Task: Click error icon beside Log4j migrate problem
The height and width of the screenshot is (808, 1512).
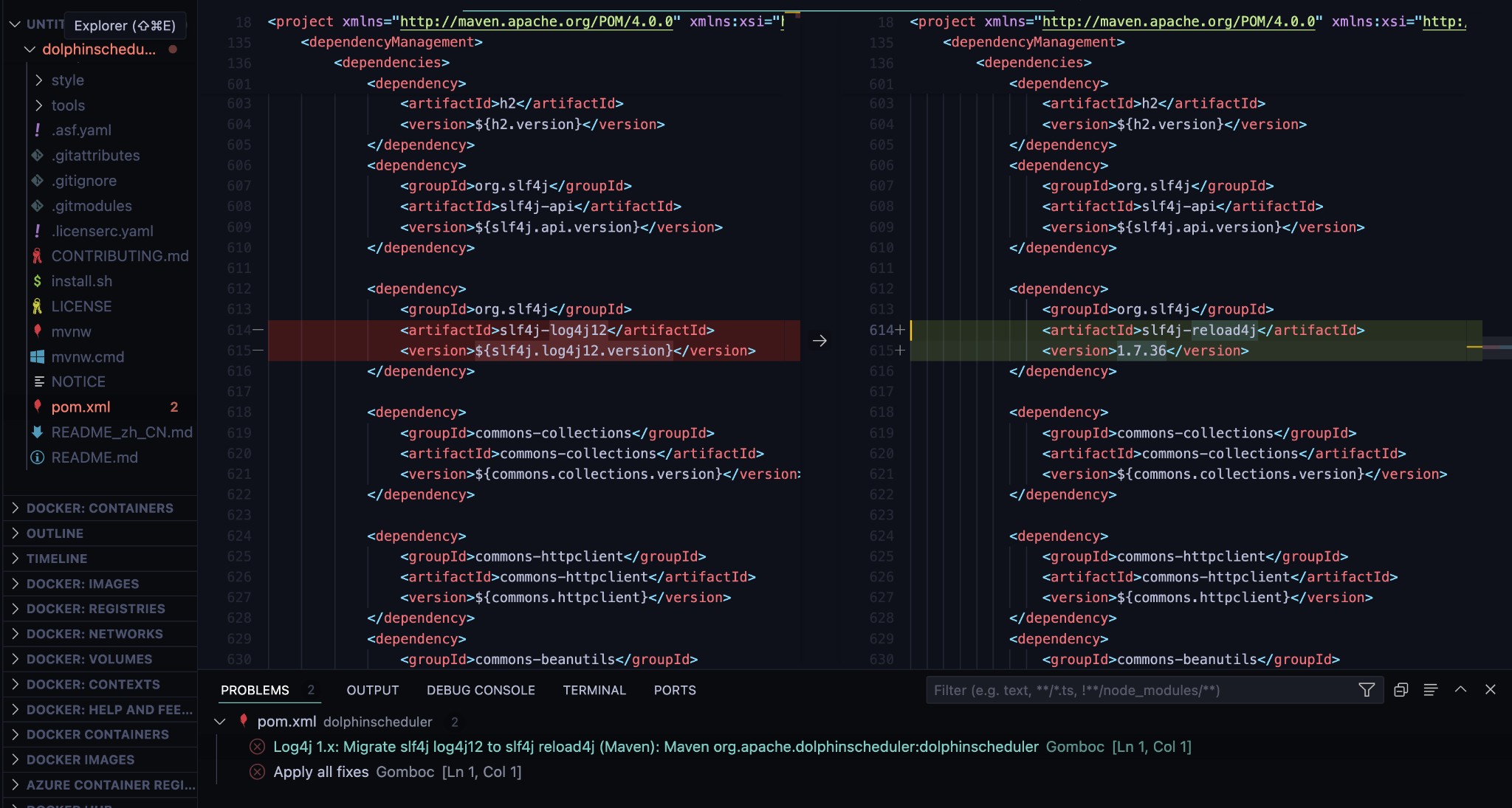Action: click(x=257, y=747)
